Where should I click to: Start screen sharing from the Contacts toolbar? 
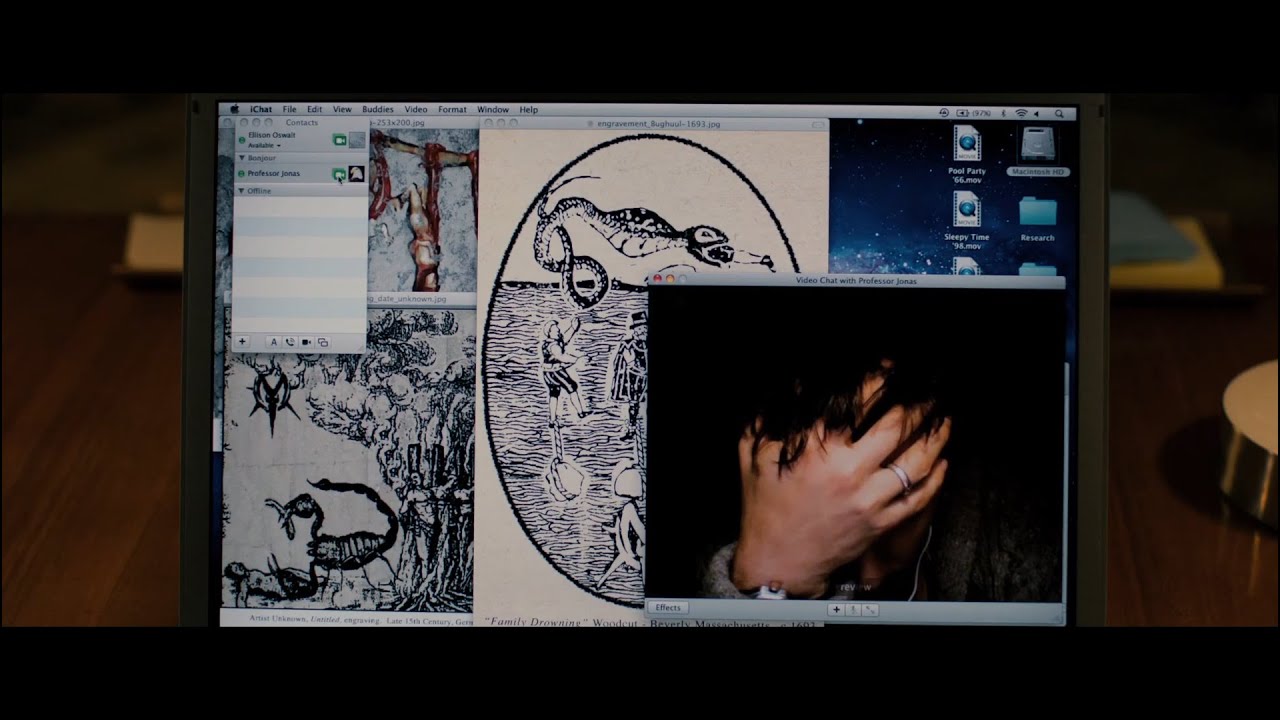[x=322, y=342]
